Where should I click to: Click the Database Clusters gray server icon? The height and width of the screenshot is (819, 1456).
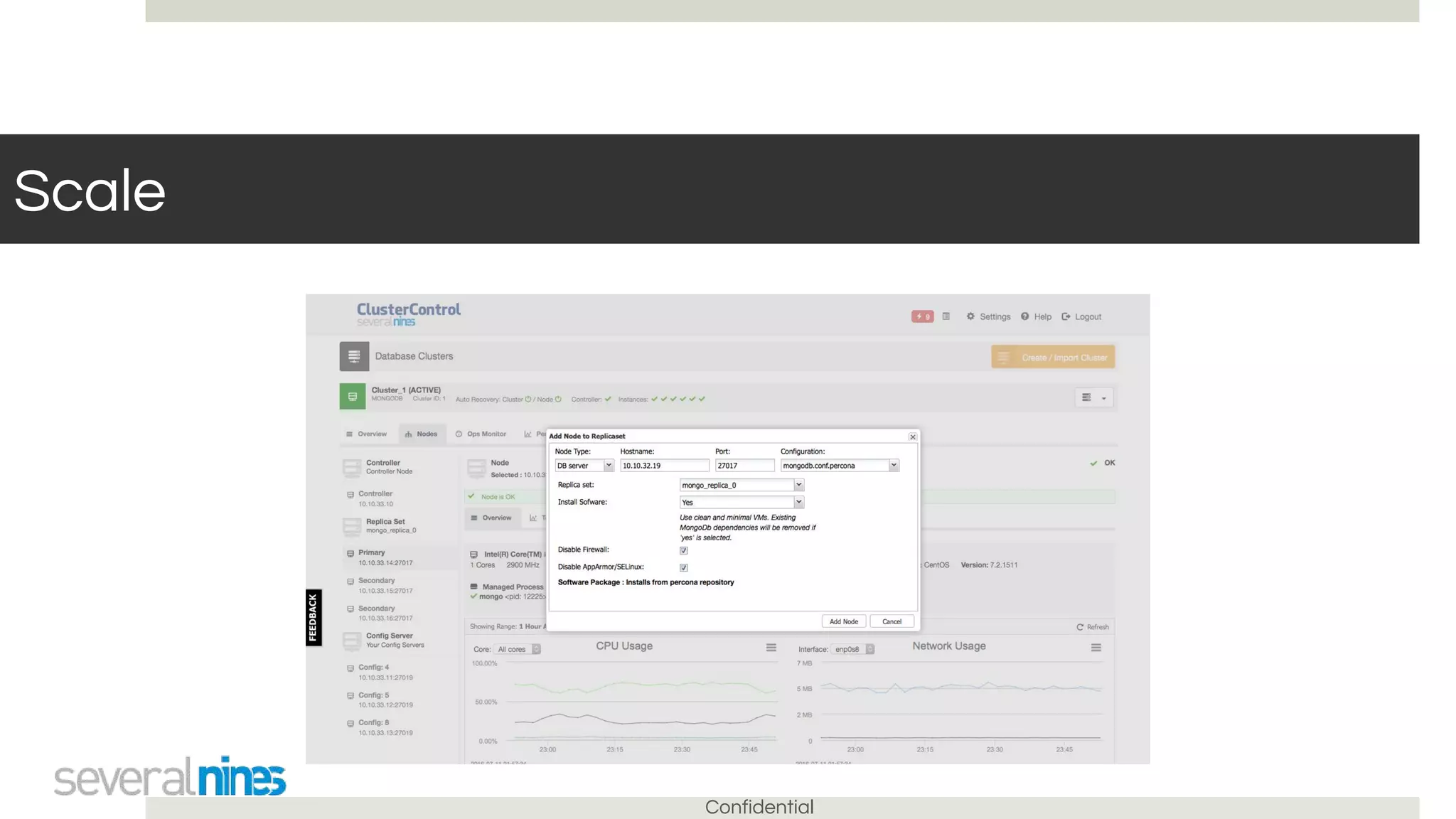click(354, 356)
